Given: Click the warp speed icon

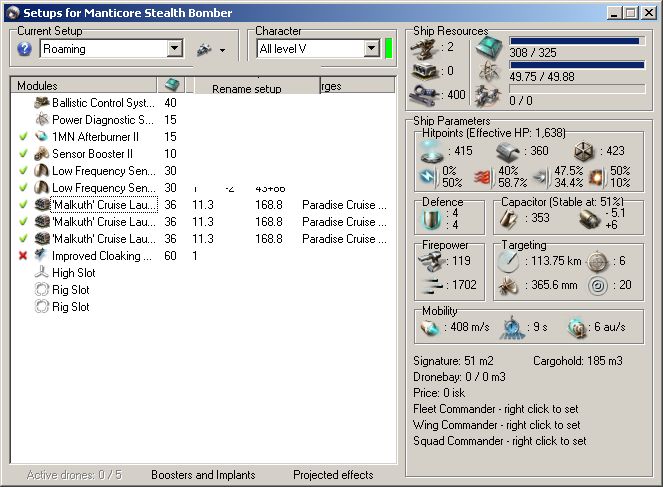Looking at the screenshot, I should (x=577, y=328).
